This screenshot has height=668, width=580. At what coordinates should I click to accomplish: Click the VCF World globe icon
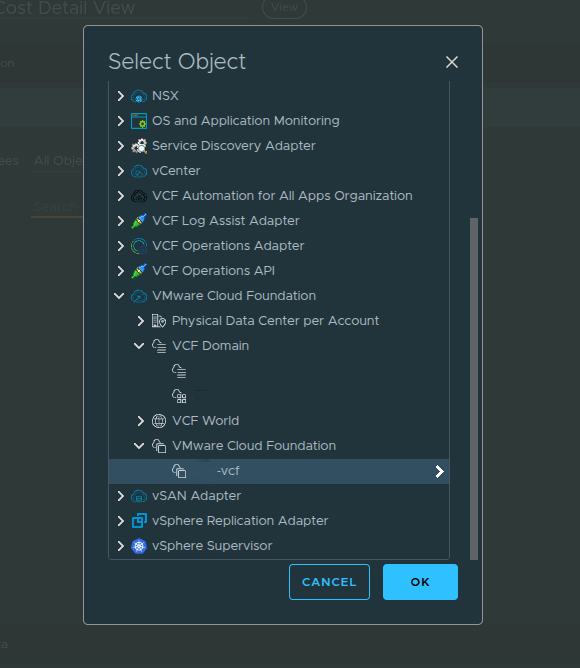(159, 421)
